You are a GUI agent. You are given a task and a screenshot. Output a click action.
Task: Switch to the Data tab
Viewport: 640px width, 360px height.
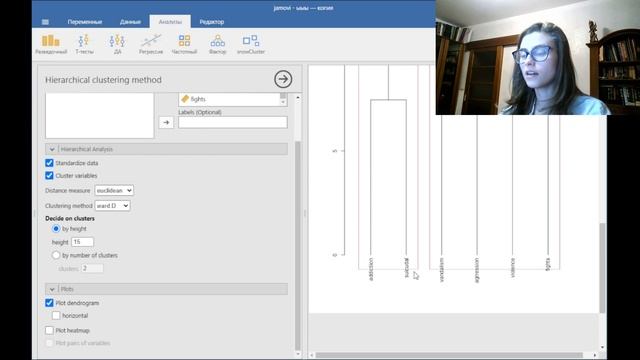click(130, 22)
